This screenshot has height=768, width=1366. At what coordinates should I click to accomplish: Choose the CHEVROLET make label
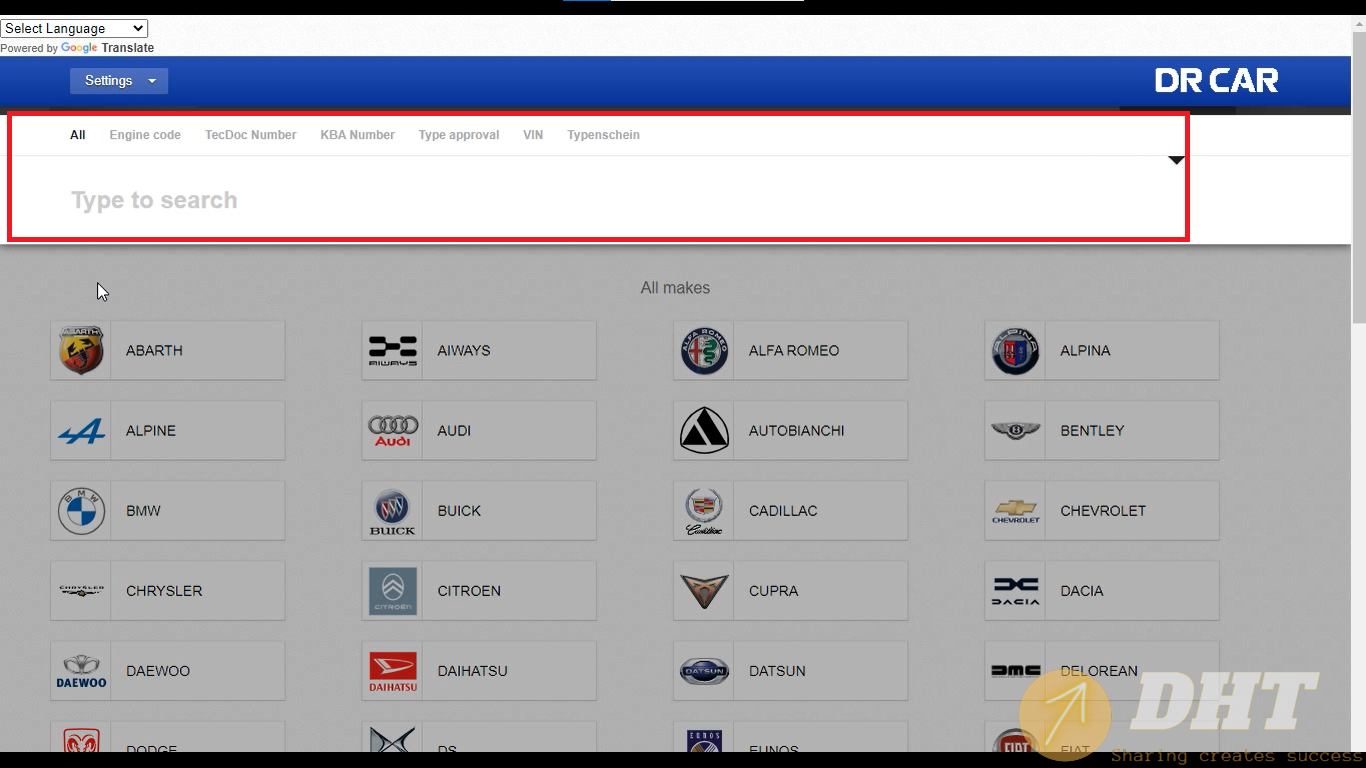point(1103,511)
